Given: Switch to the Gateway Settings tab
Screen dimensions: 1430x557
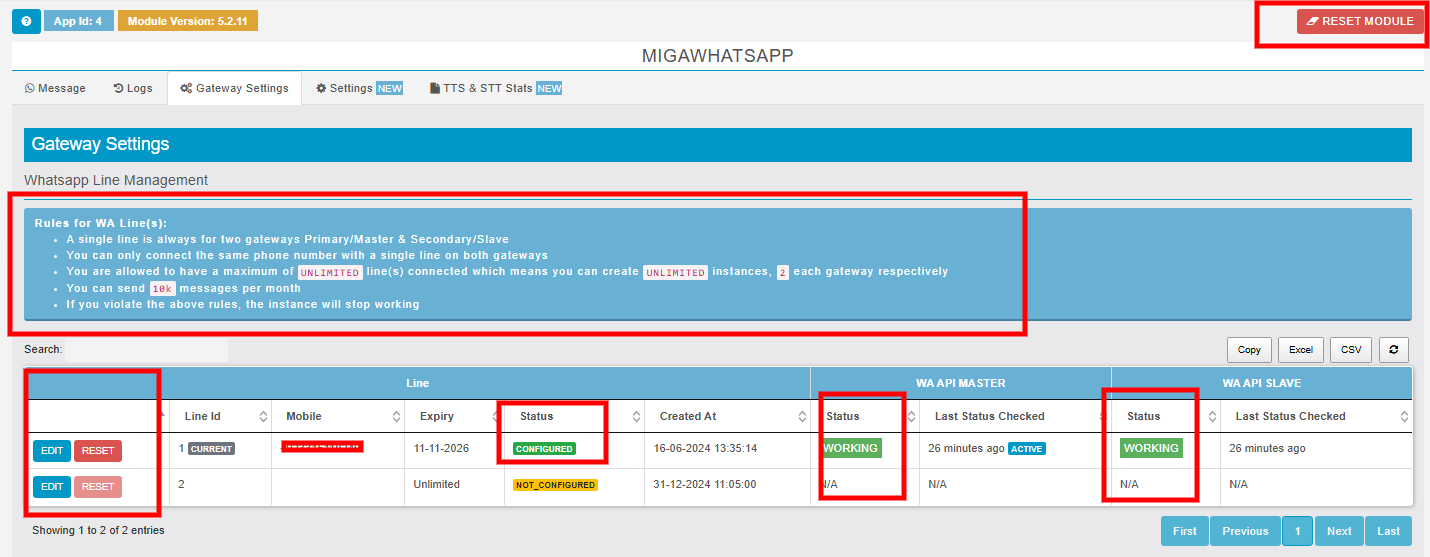Looking at the screenshot, I should click(x=234, y=88).
